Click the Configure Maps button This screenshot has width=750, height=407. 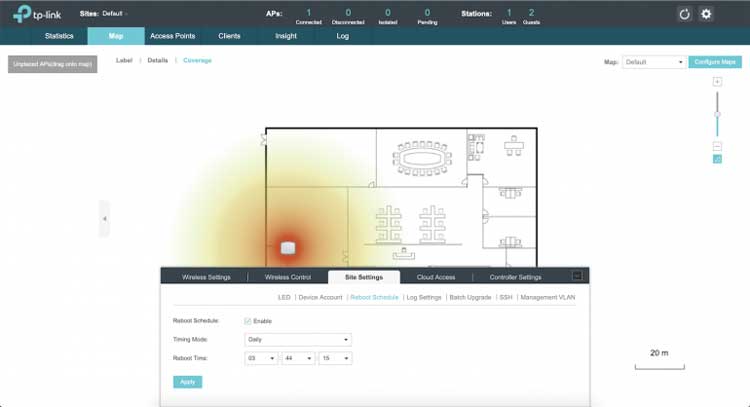click(716, 62)
